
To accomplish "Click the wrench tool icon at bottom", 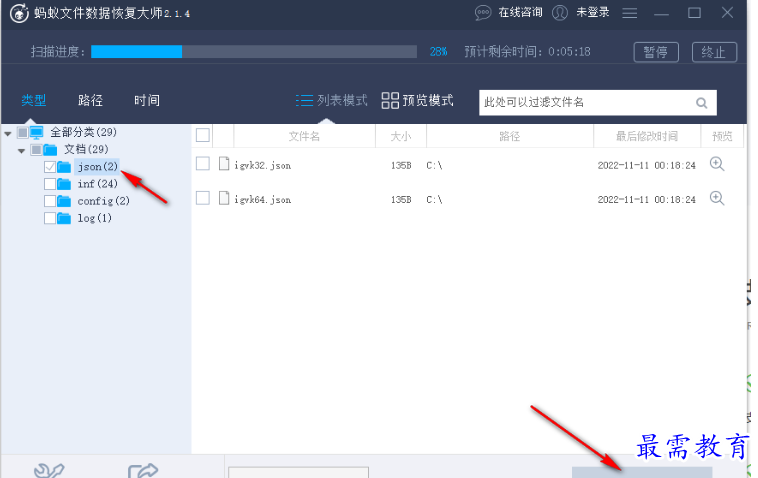I will (x=49, y=470).
